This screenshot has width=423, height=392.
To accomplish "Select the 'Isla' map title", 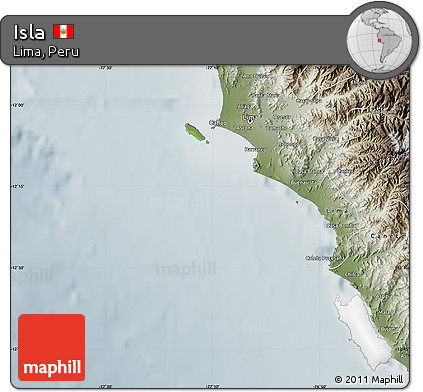I will [29, 32].
